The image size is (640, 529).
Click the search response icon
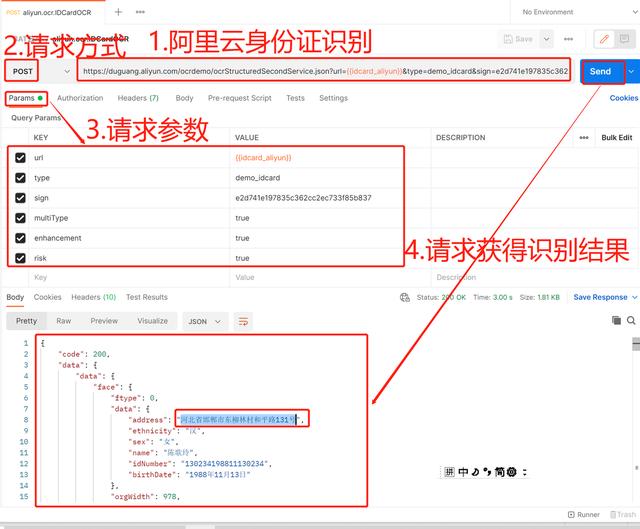coord(631,321)
